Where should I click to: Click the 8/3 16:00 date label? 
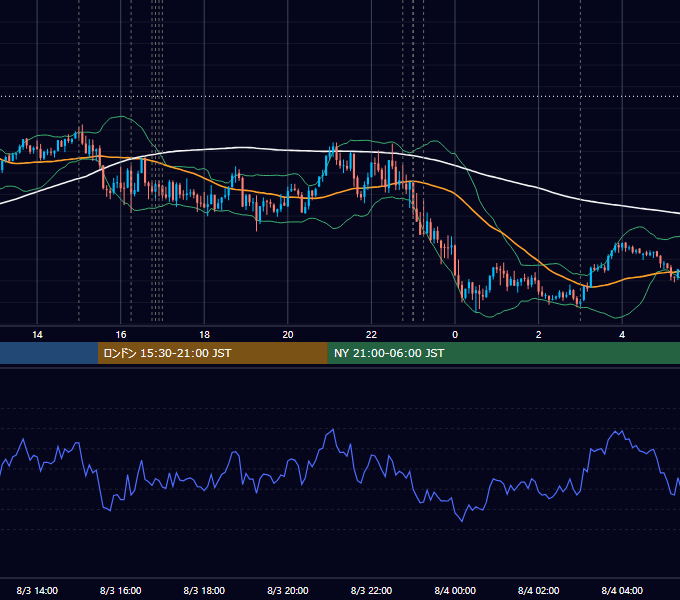pos(121,590)
